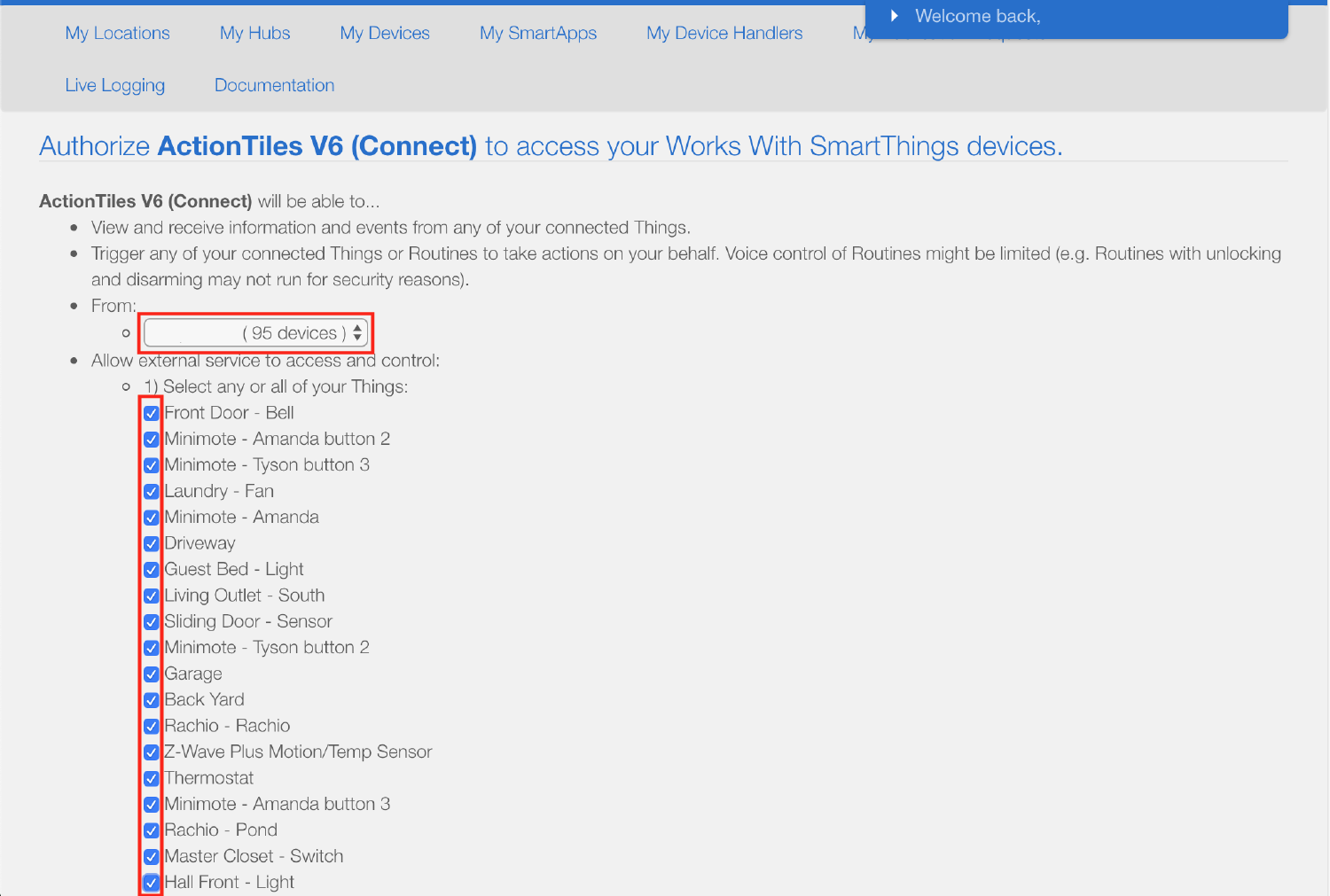Navigate to My Hubs

[254, 33]
